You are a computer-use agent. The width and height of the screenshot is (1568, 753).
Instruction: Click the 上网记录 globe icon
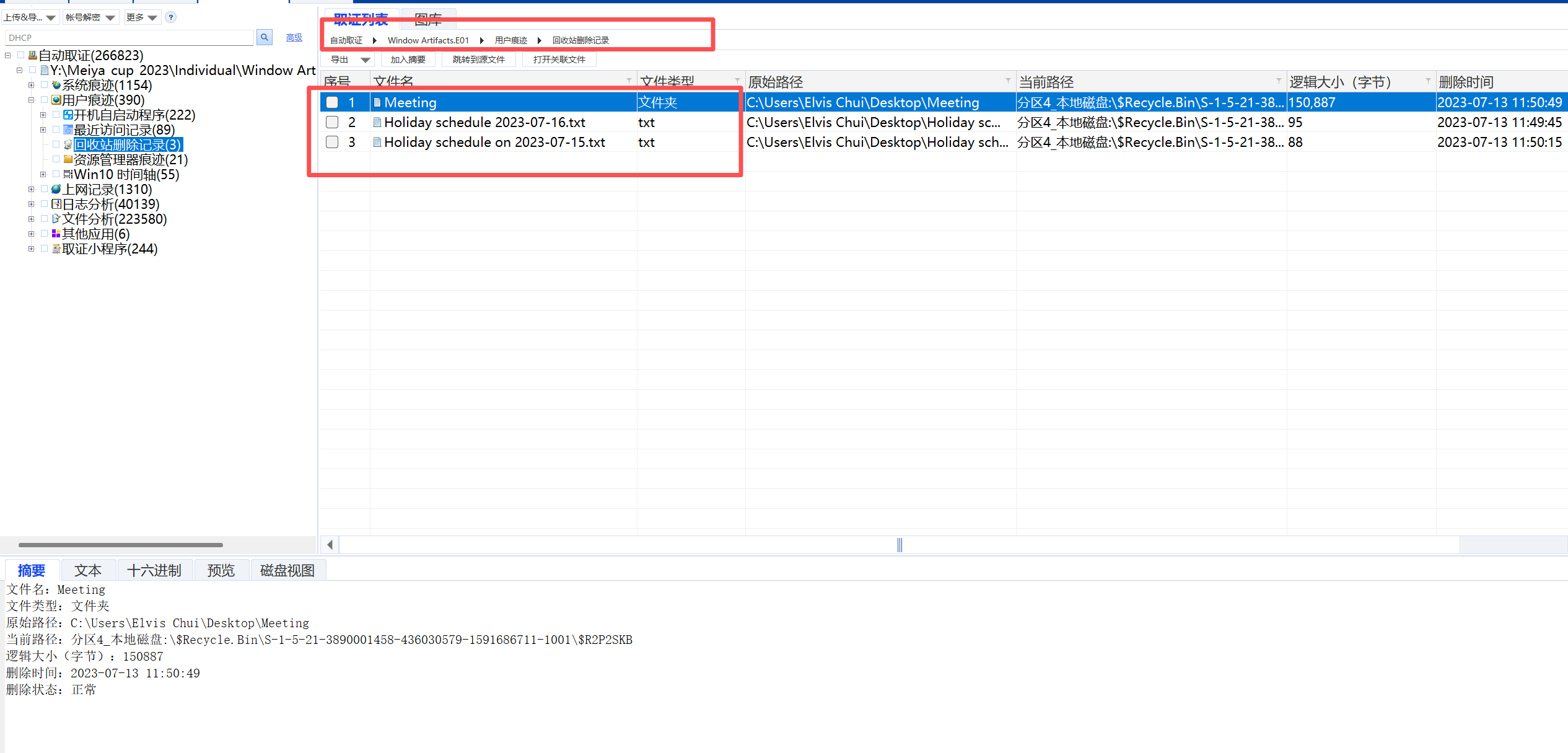[56, 190]
